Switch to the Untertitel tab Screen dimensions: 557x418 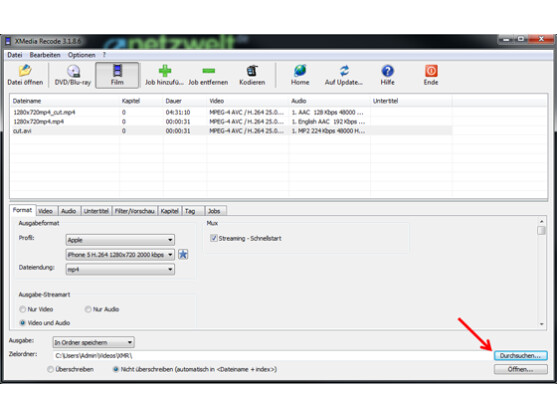pos(96,211)
